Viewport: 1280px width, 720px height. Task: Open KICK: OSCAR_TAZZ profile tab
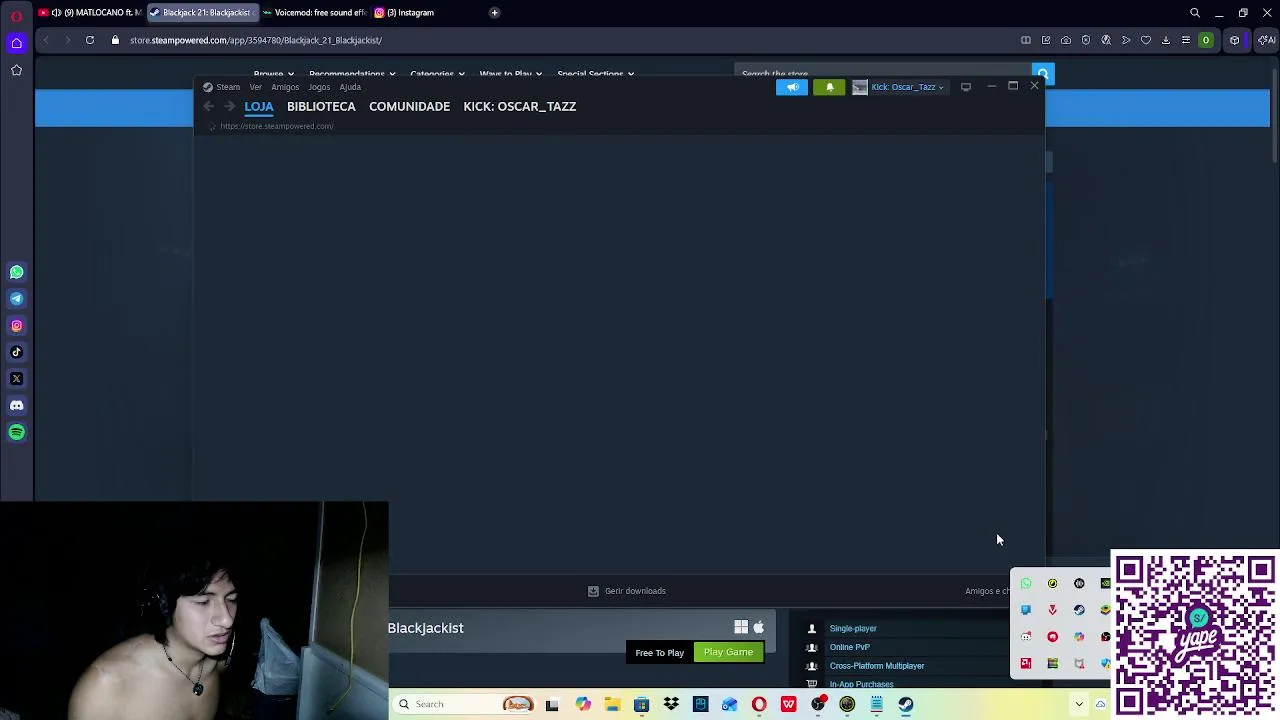click(519, 106)
